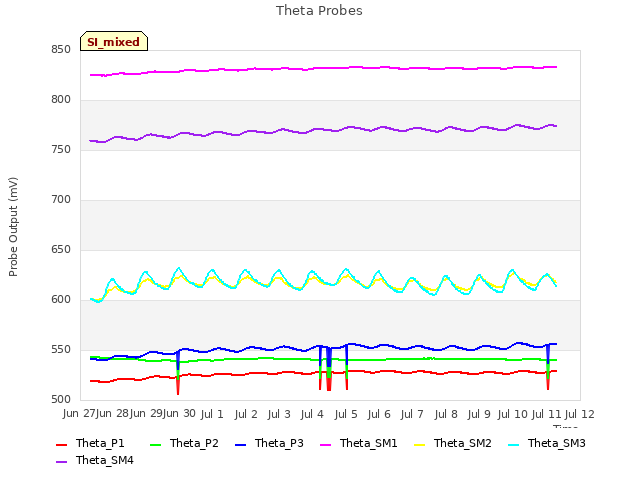Image resolution: width=640 pixels, height=480 pixels.
Task: Select the Theta_P2 legend entry
Action: pyautogui.click(x=184, y=443)
